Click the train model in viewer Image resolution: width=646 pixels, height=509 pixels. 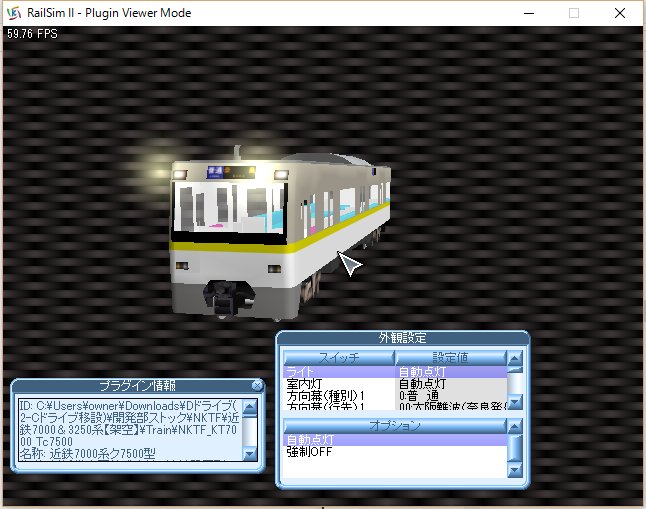(x=280, y=235)
